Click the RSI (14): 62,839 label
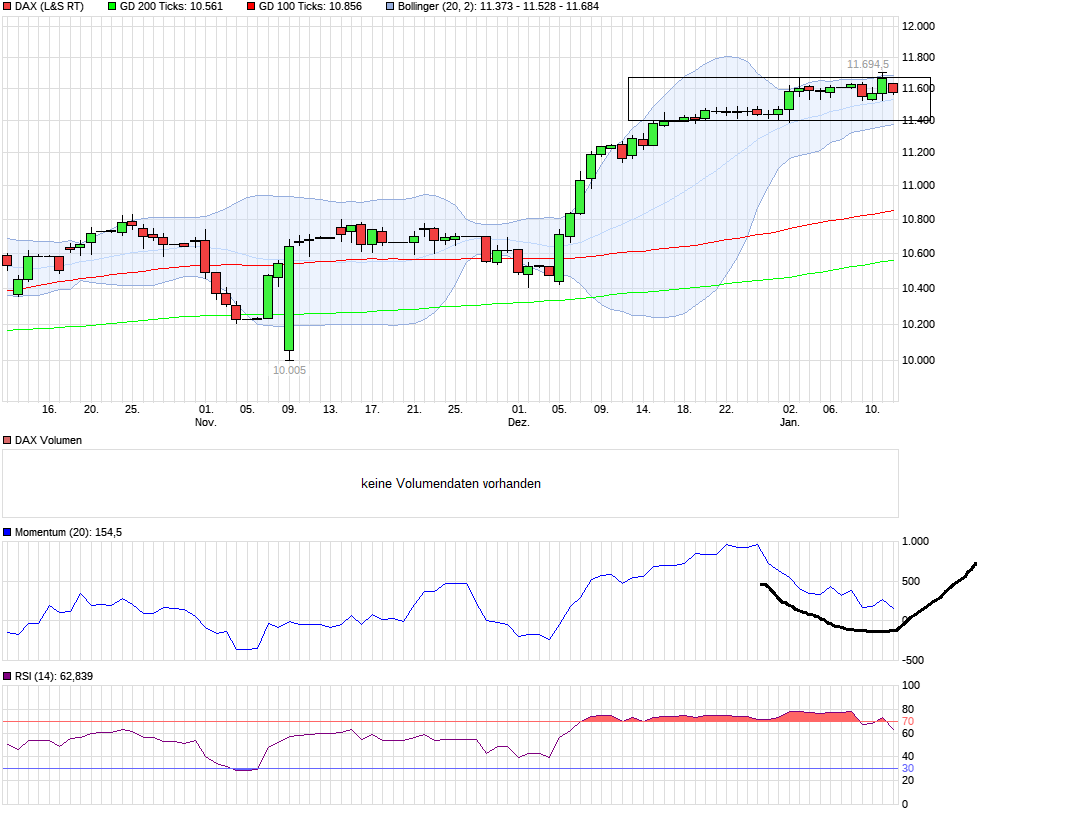This screenshot has height=814, width=1074. [x=53, y=676]
